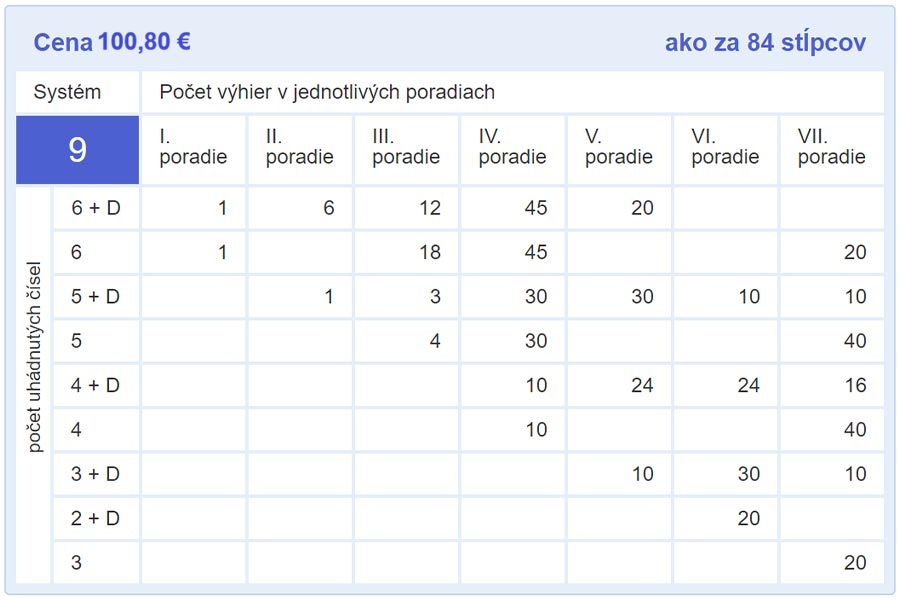The height and width of the screenshot is (600, 900).
Task: Select the '4 + D' row label
Action: coord(95,385)
